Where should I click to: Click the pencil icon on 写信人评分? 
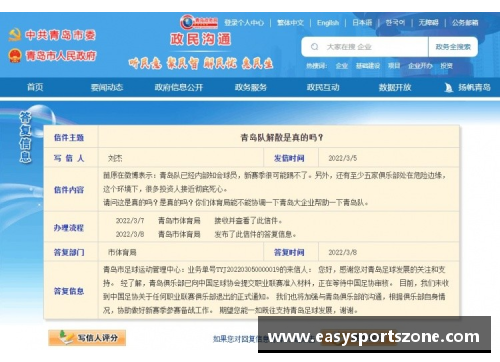click(67, 338)
